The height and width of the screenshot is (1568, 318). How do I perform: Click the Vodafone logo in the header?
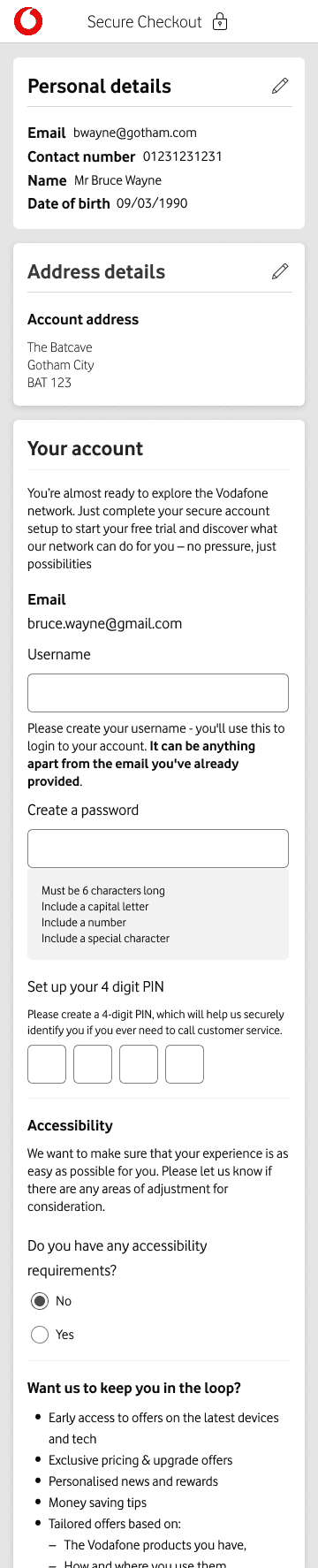(28, 21)
